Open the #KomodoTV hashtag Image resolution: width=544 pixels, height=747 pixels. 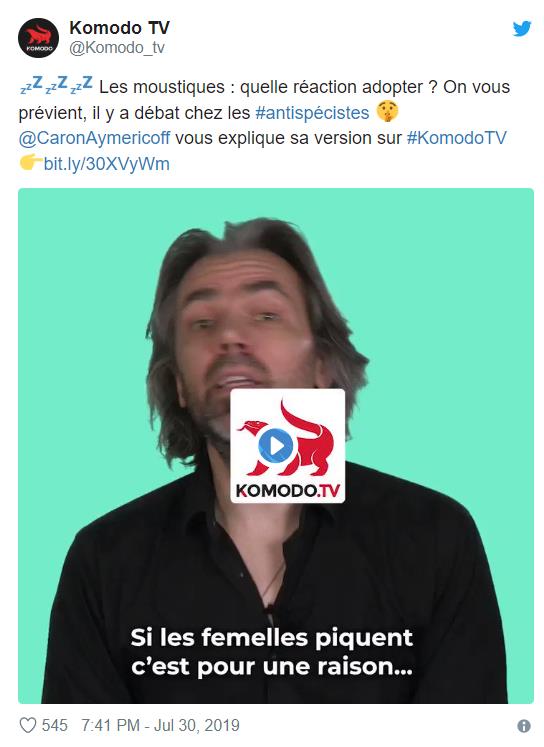[x=456, y=138]
